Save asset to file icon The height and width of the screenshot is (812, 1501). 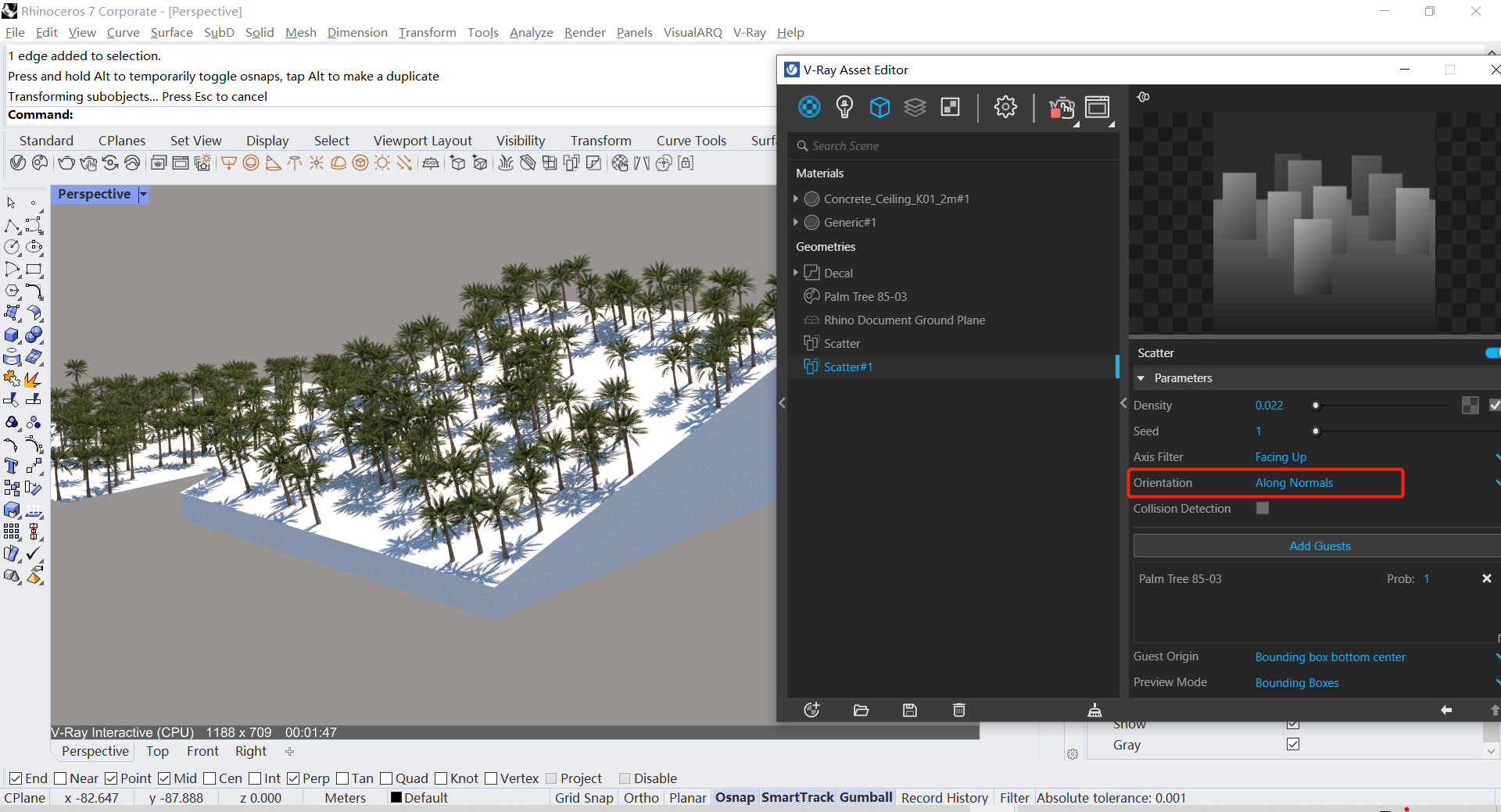tap(910, 710)
